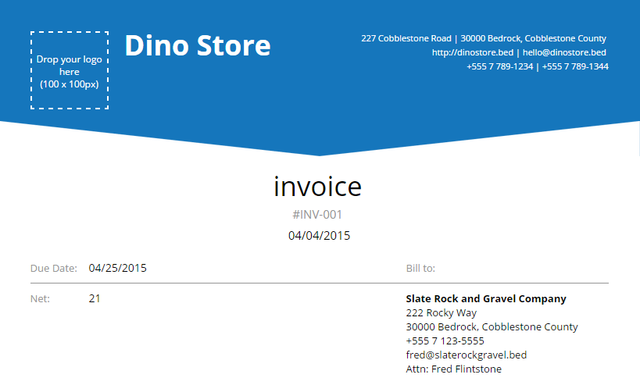Select Slate Rock and Gravel Company name
Screen dimensions: 640x378
[x=486, y=299]
